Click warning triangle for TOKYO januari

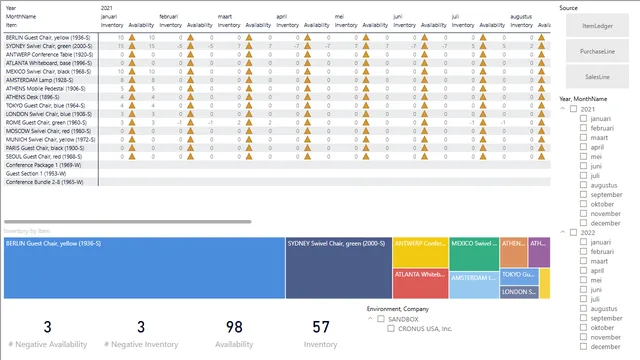coord(132,105)
